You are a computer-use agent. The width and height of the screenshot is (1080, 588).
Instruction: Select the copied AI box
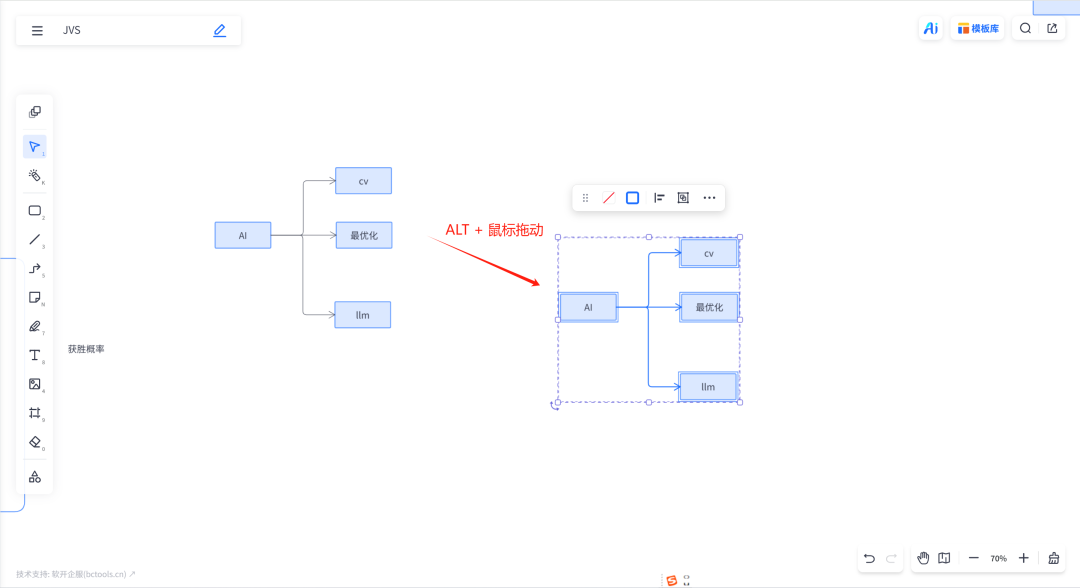coord(588,307)
